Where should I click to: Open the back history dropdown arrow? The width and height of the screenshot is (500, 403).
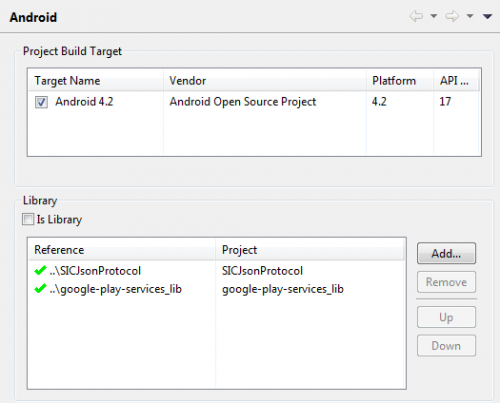434,16
